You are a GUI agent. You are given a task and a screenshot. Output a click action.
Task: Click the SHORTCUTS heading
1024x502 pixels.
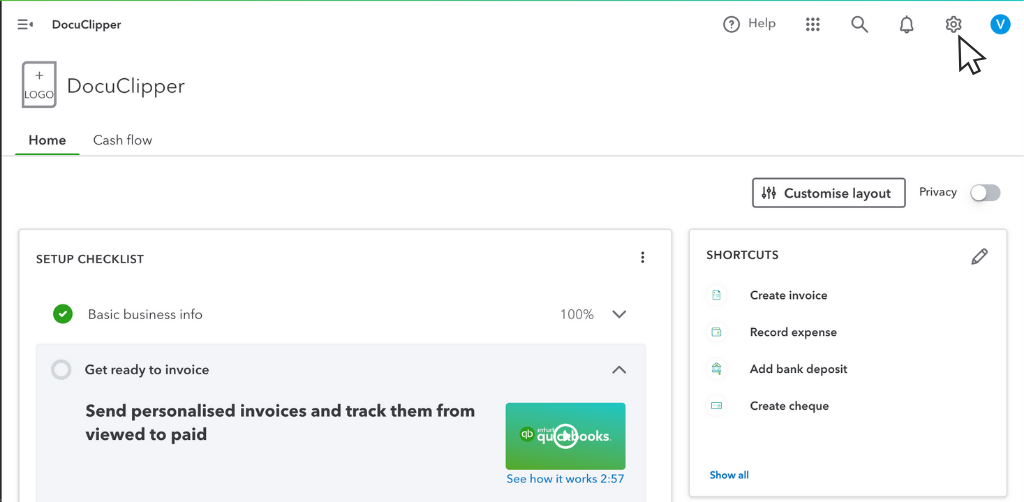click(742, 255)
